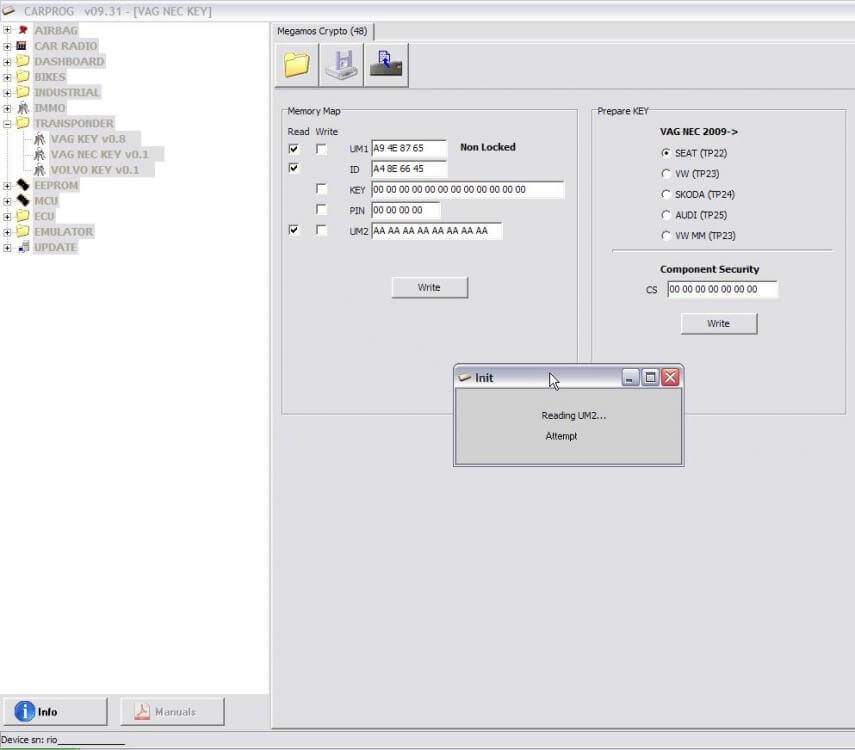Close the Init dialog window
Screen dimensions: 855x750
(671, 377)
